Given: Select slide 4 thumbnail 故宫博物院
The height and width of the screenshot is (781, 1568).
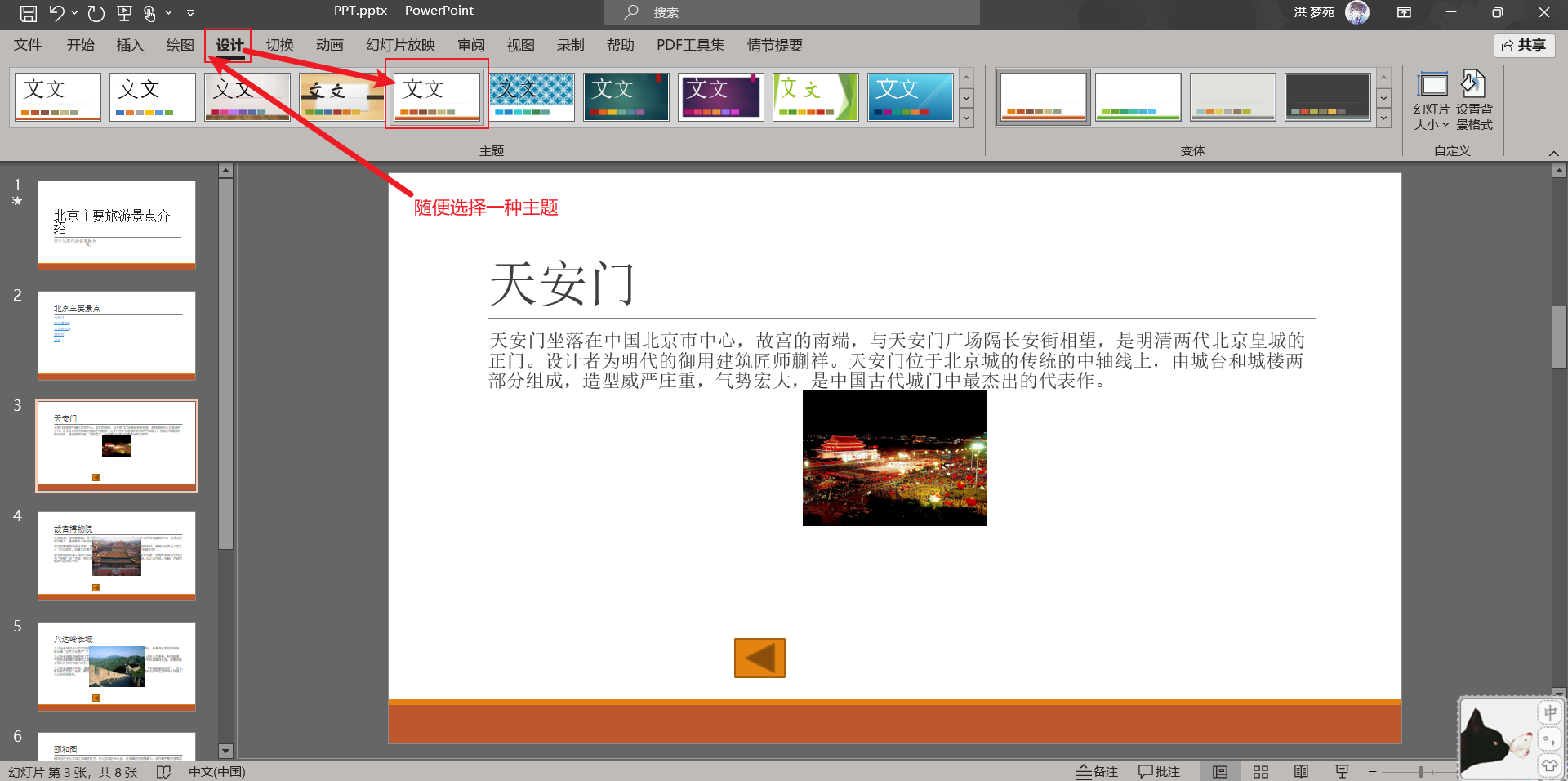Looking at the screenshot, I should click(117, 556).
